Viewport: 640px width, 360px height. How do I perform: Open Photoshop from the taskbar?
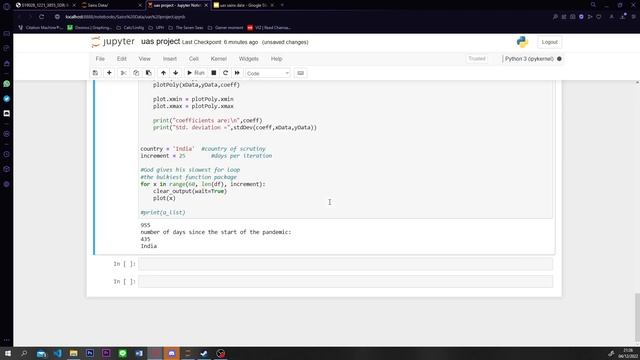90,353
